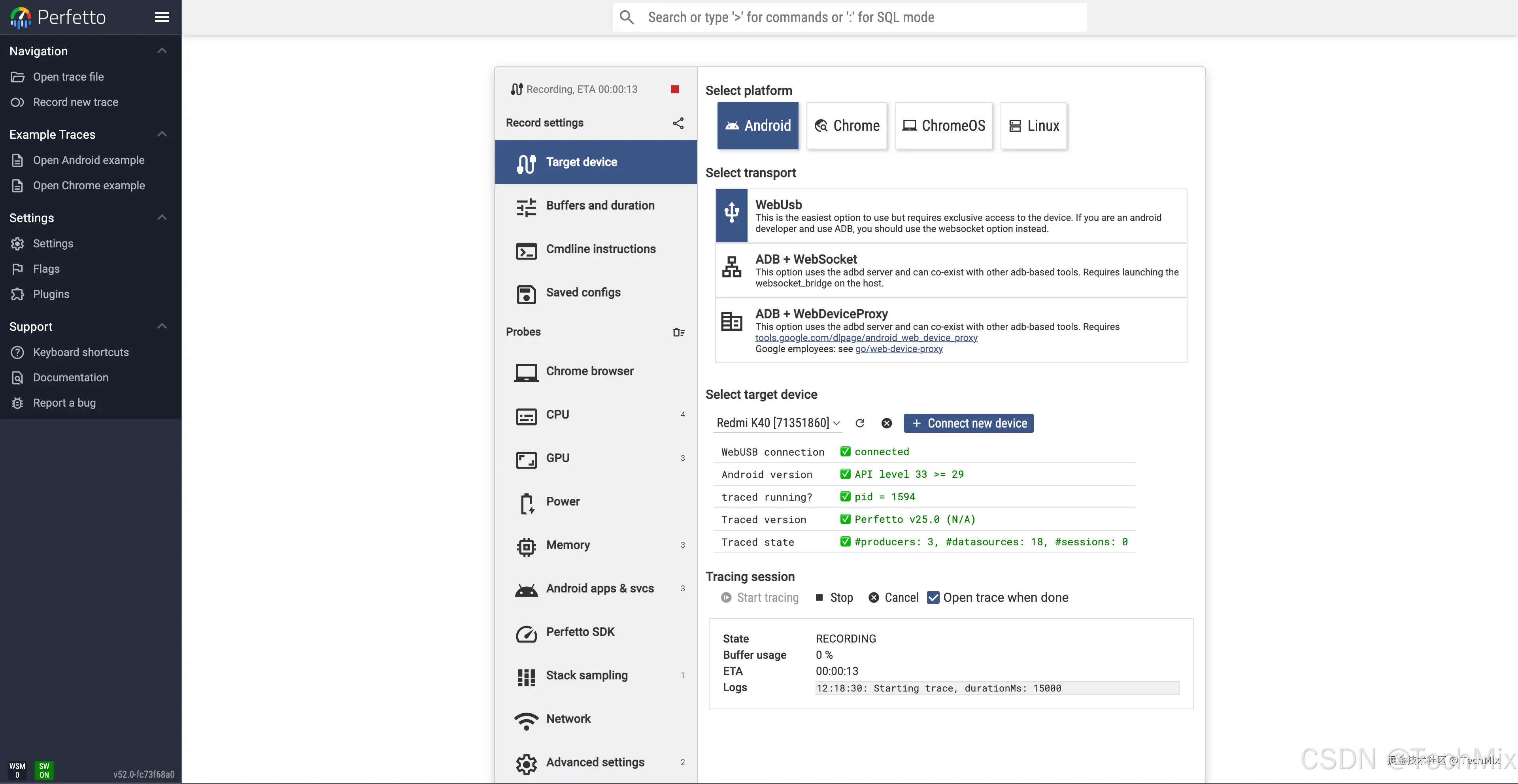Collapse the Example Traces section
Screen dimensions: 1518x784
[x=162, y=134]
